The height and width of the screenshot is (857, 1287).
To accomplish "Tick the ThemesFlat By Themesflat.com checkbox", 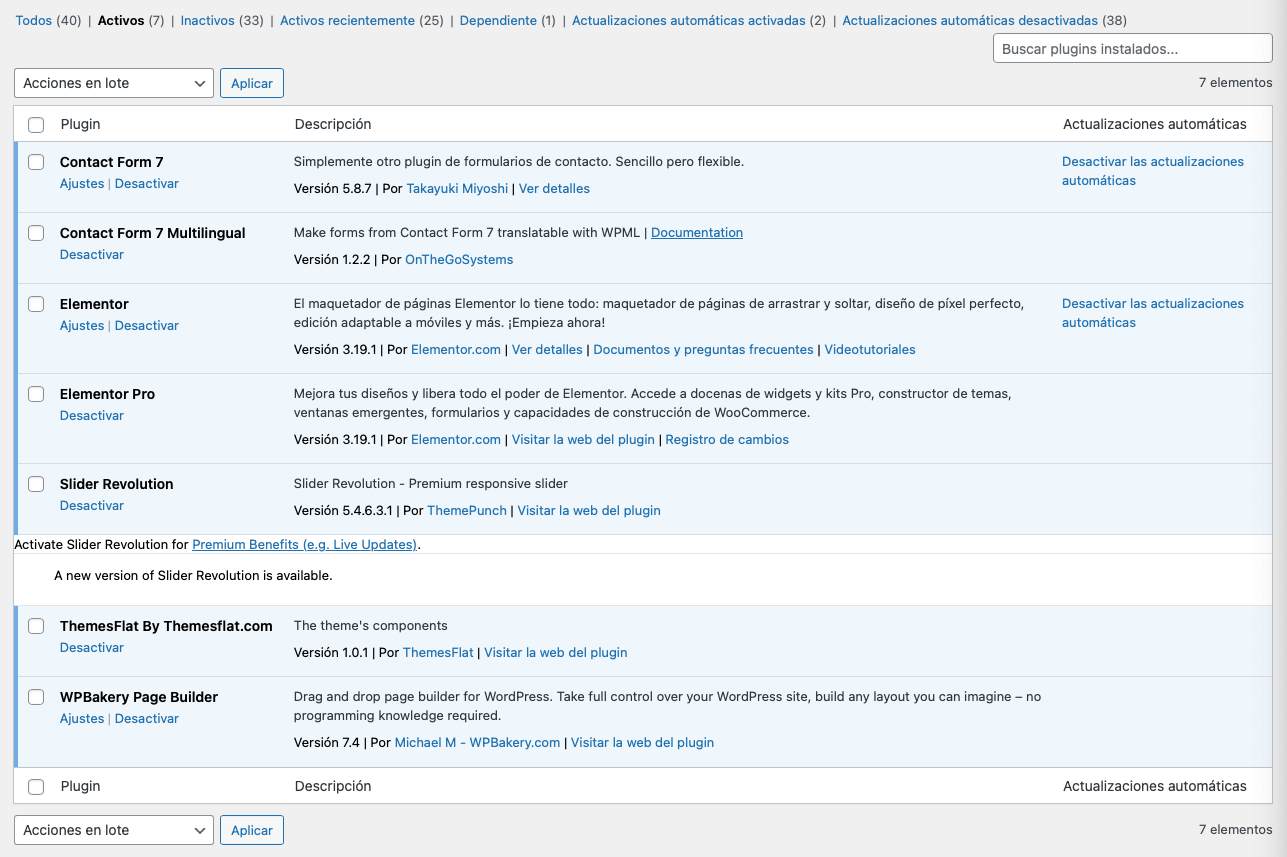I will pyautogui.click(x=36, y=626).
